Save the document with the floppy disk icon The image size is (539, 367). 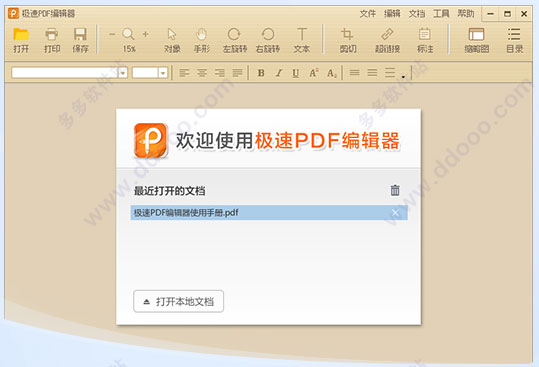[x=80, y=40]
